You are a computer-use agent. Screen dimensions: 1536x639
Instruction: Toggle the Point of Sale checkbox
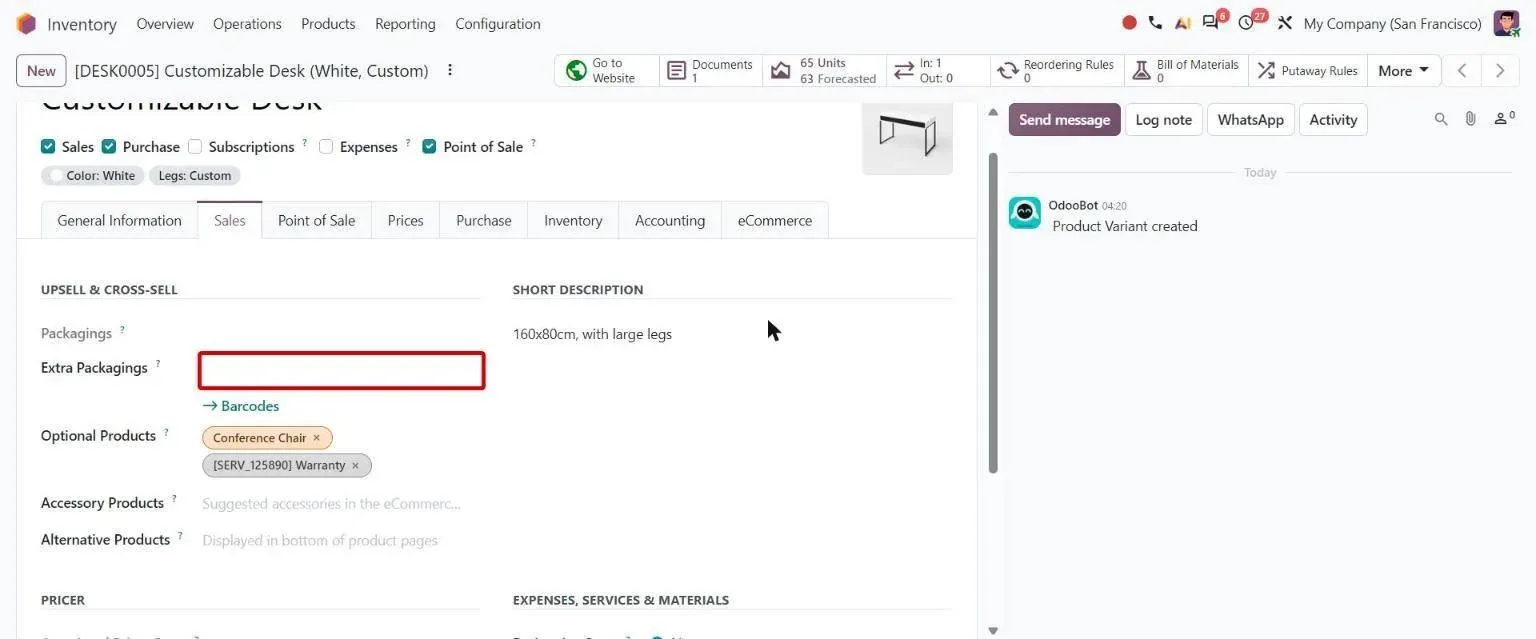click(429, 146)
